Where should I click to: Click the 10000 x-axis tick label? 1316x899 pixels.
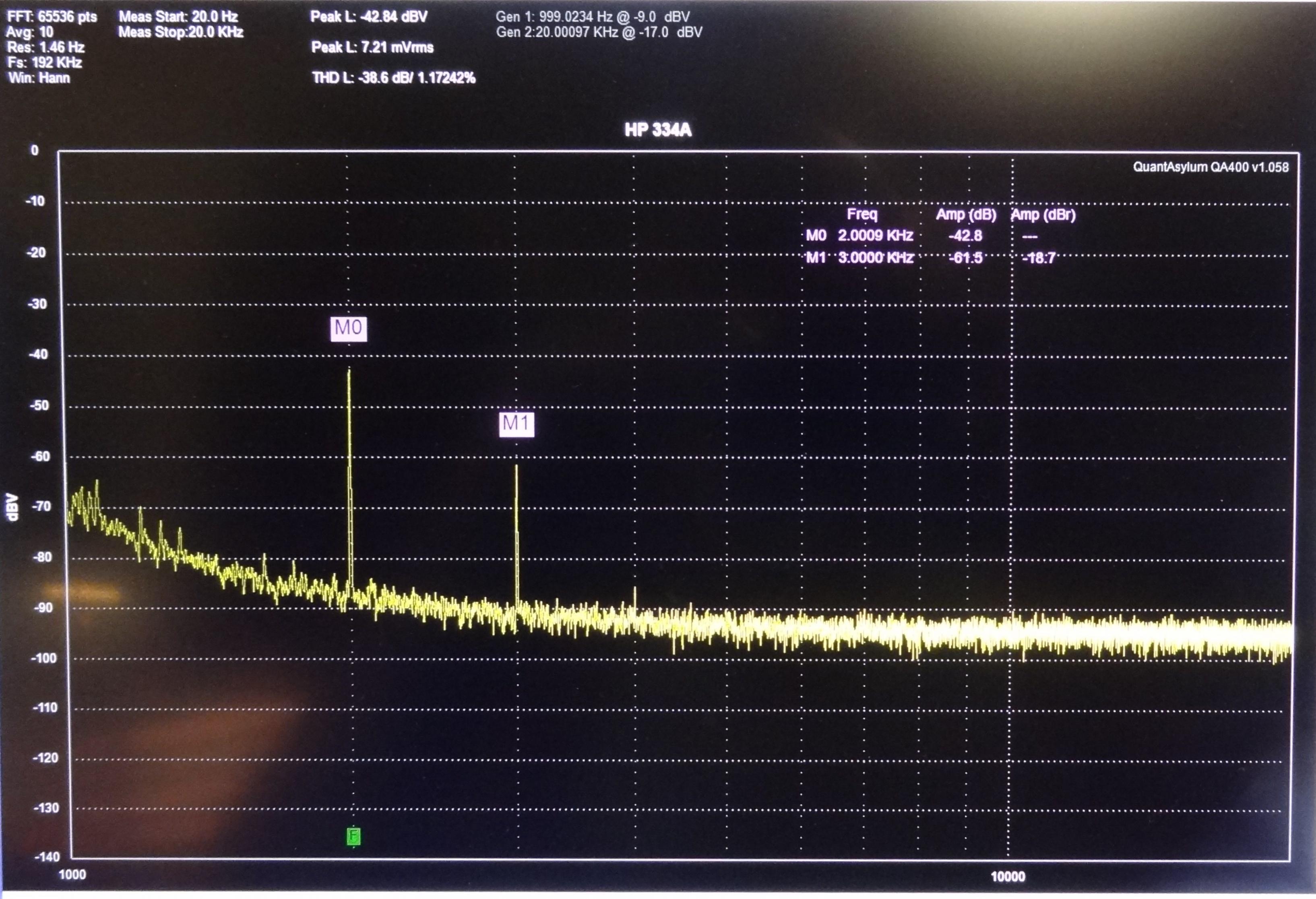click(x=1008, y=876)
